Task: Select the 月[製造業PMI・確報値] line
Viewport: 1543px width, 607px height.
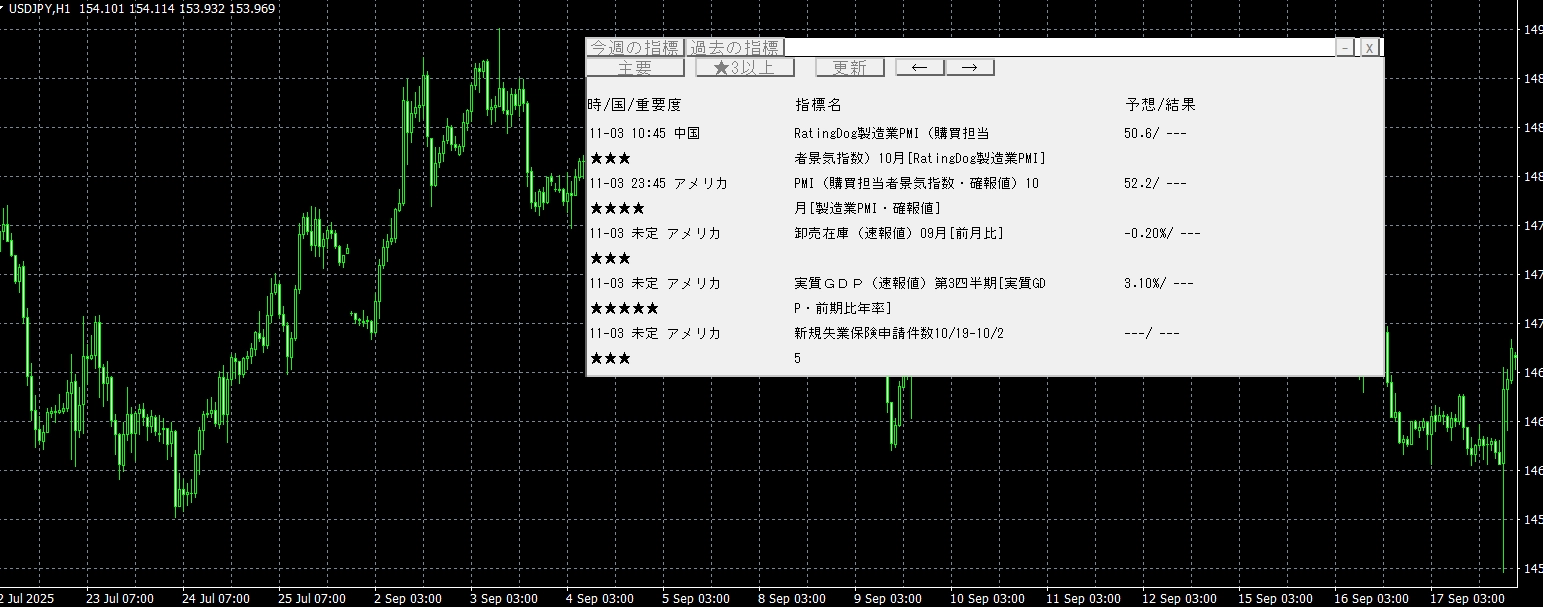Action: coord(868,208)
